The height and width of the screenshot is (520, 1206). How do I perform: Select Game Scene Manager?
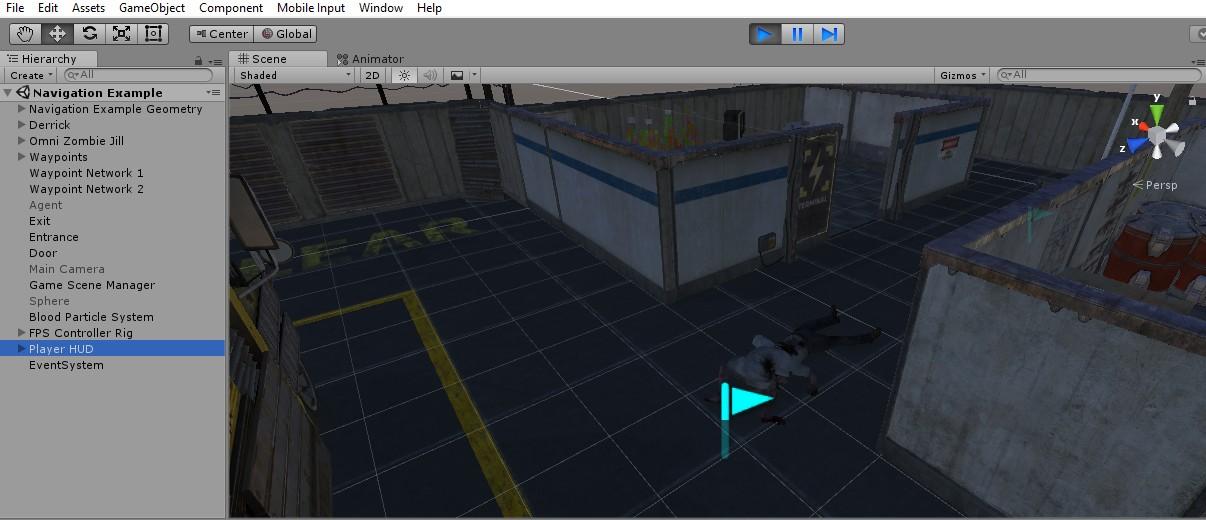click(92, 285)
